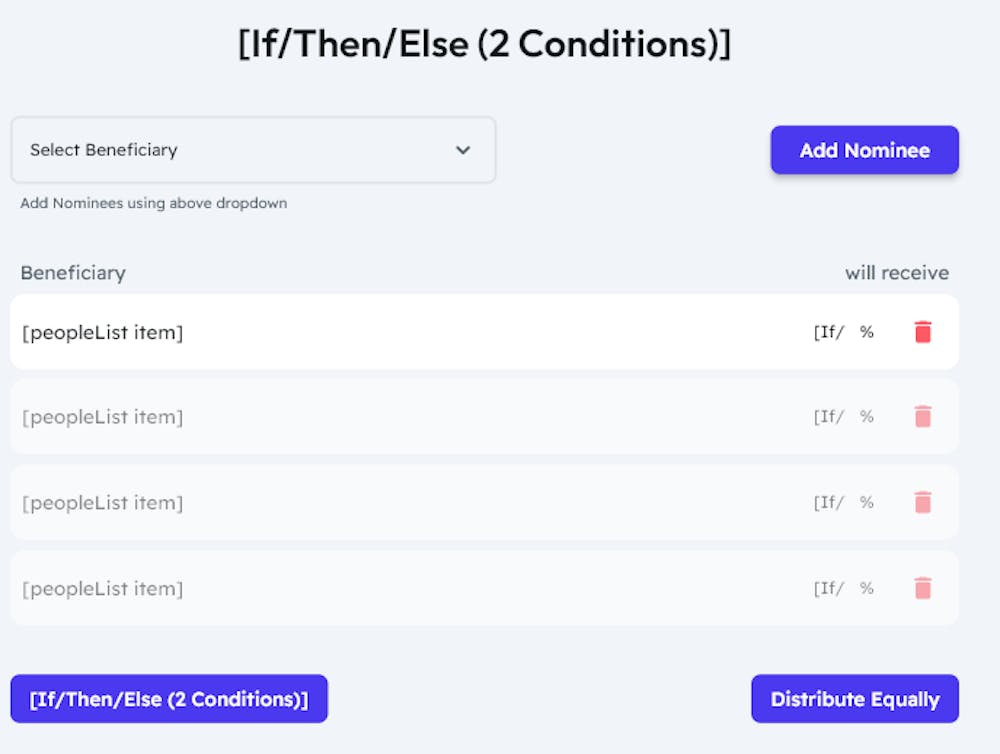Viewport: 1000px width, 754px height.
Task: Click the third beneficiary's percentage field
Action: pos(830,503)
